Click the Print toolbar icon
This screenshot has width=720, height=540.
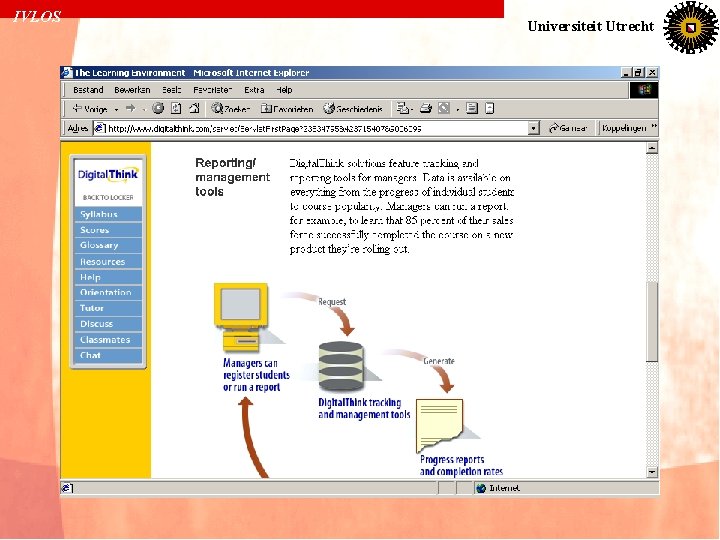(x=426, y=108)
